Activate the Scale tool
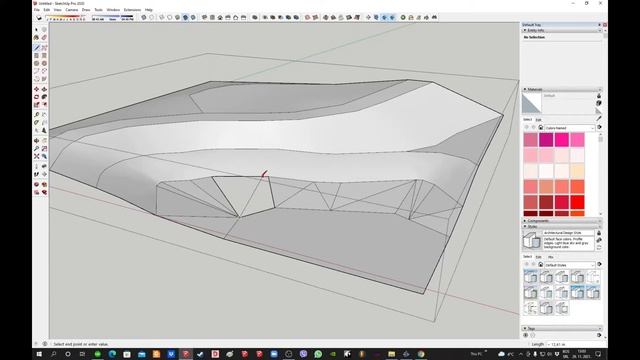Screen dimensions: 640x360 [36, 104]
